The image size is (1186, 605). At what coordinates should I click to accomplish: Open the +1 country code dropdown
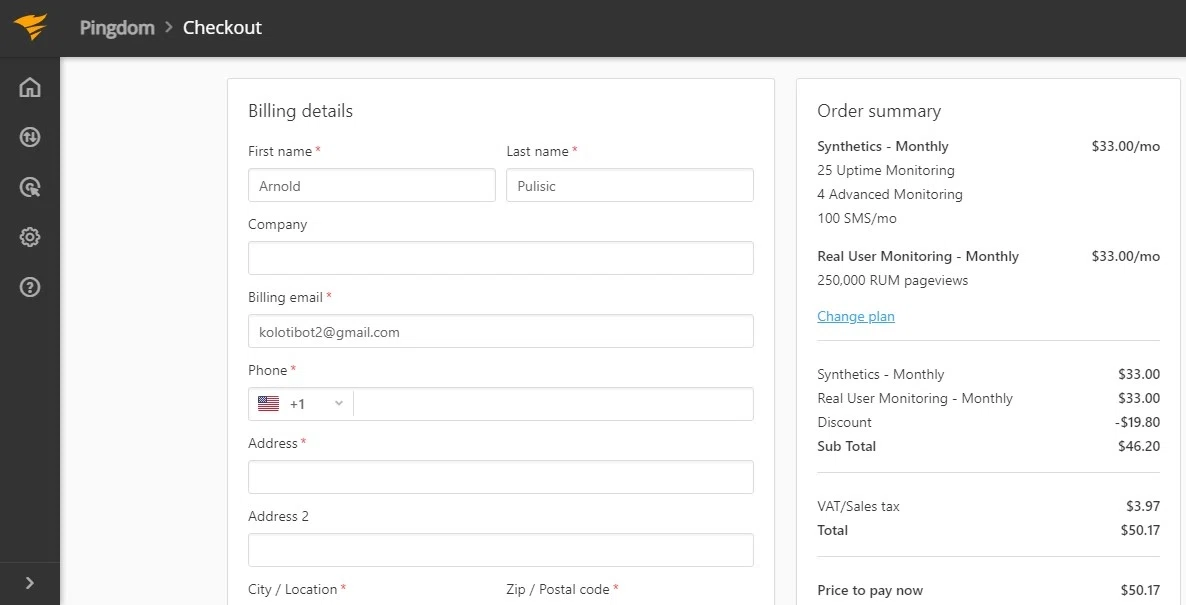tap(301, 404)
